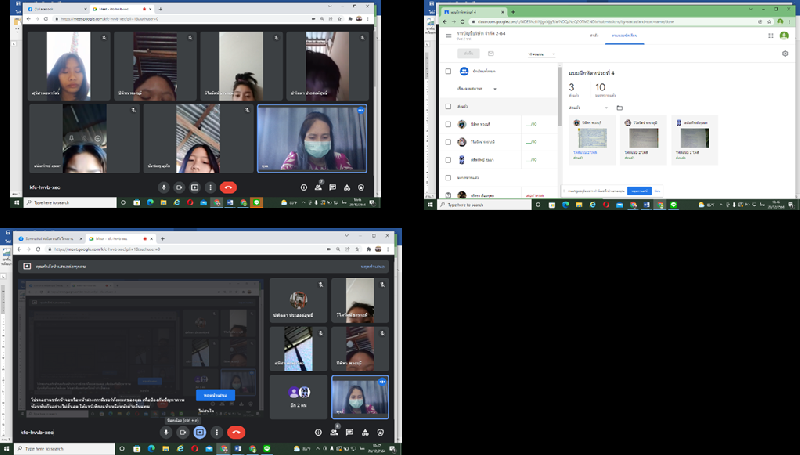Expand the sort-by-status dropdown in Classroom

(x=494, y=88)
